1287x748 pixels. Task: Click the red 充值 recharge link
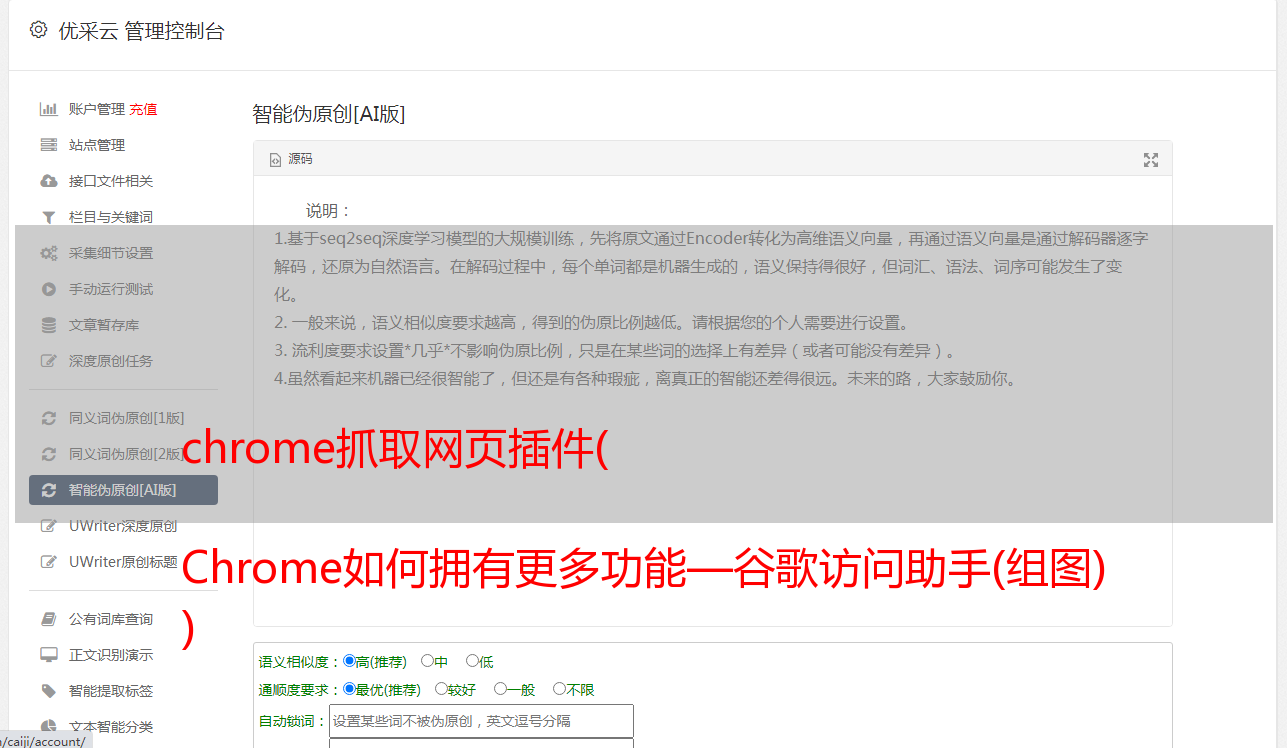(143, 109)
